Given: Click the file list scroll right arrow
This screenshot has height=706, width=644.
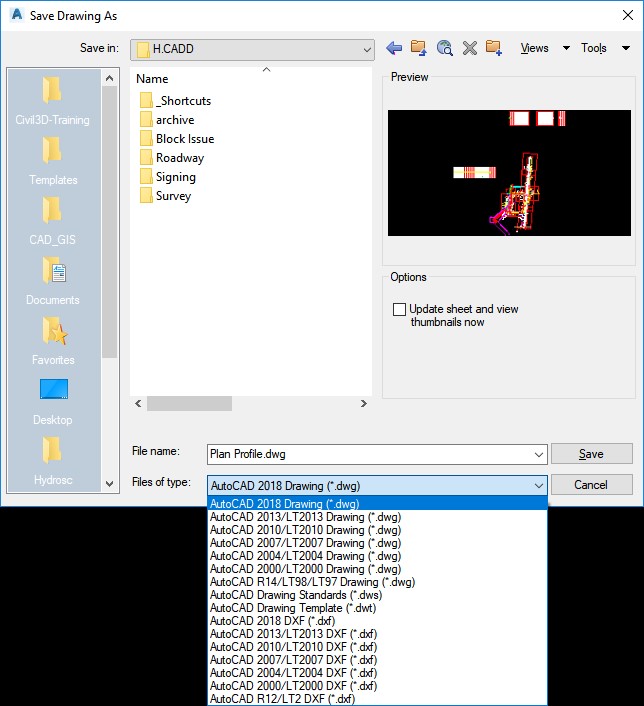Looking at the screenshot, I should 363,403.
